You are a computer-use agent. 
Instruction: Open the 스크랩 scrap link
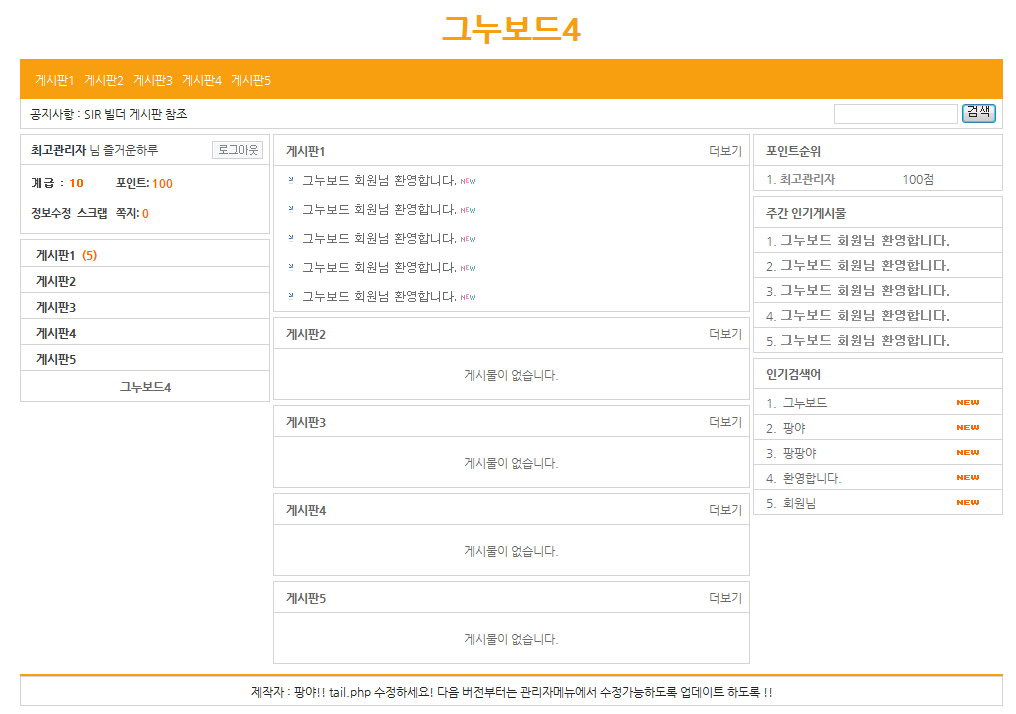[x=92, y=213]
